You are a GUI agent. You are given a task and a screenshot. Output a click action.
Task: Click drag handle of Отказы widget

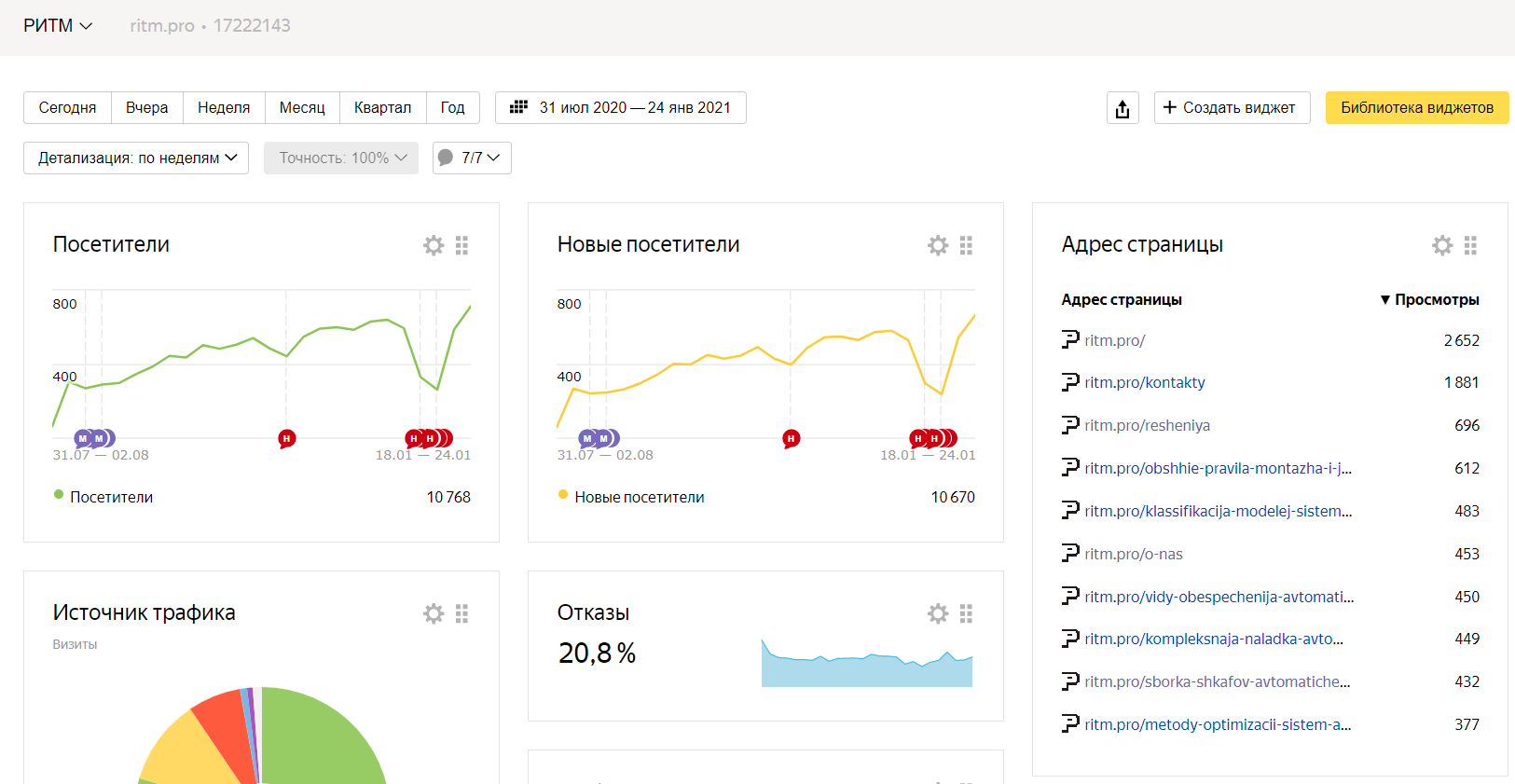966,613
